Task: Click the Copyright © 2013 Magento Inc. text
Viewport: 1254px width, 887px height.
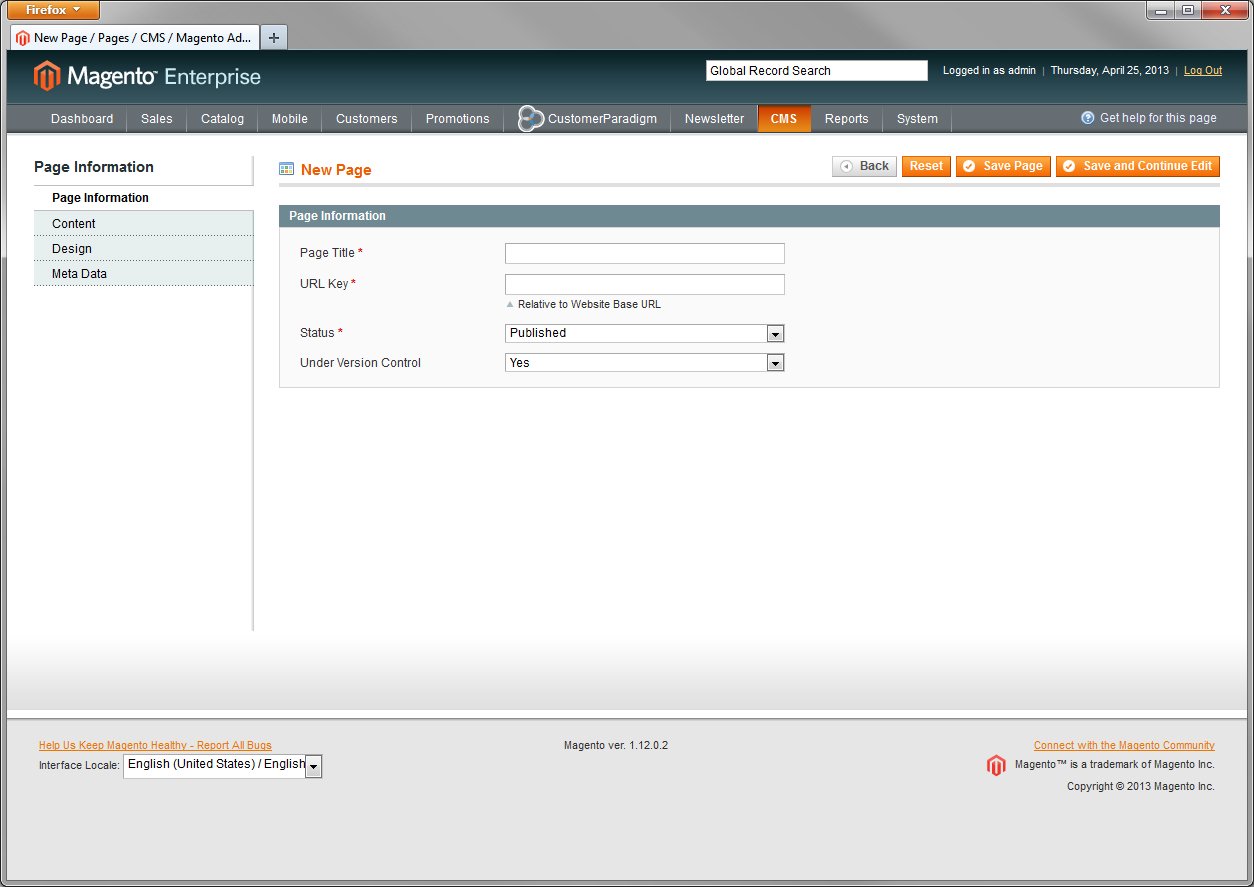Action: (x=1141, y=786)
